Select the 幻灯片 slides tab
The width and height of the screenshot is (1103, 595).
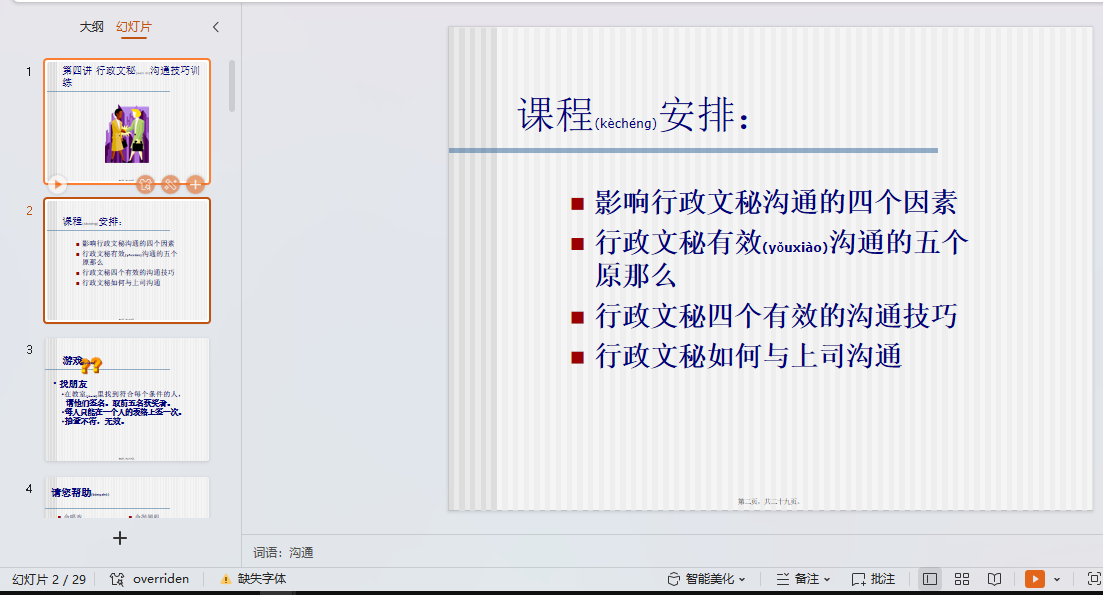pyautogui.click(x=134, y=27)
